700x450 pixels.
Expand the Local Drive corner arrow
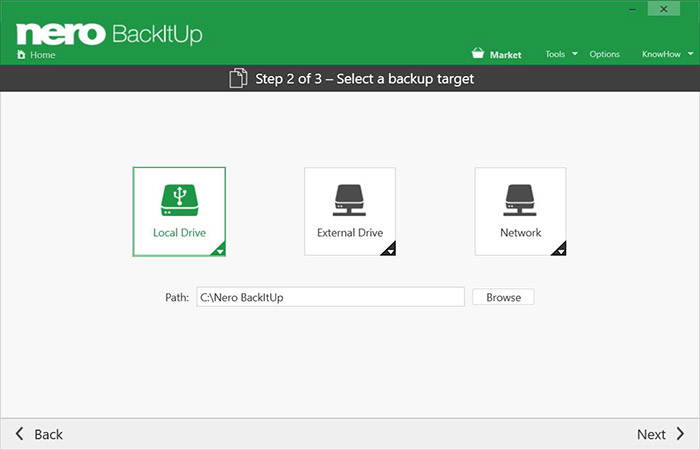tap(219, 250)
